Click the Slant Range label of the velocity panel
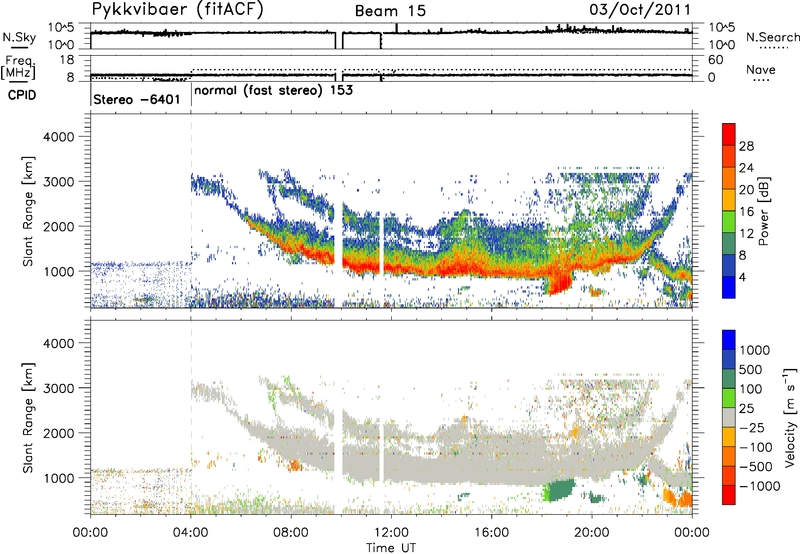Viewport: 800px width, 554px height. [28, 418]
